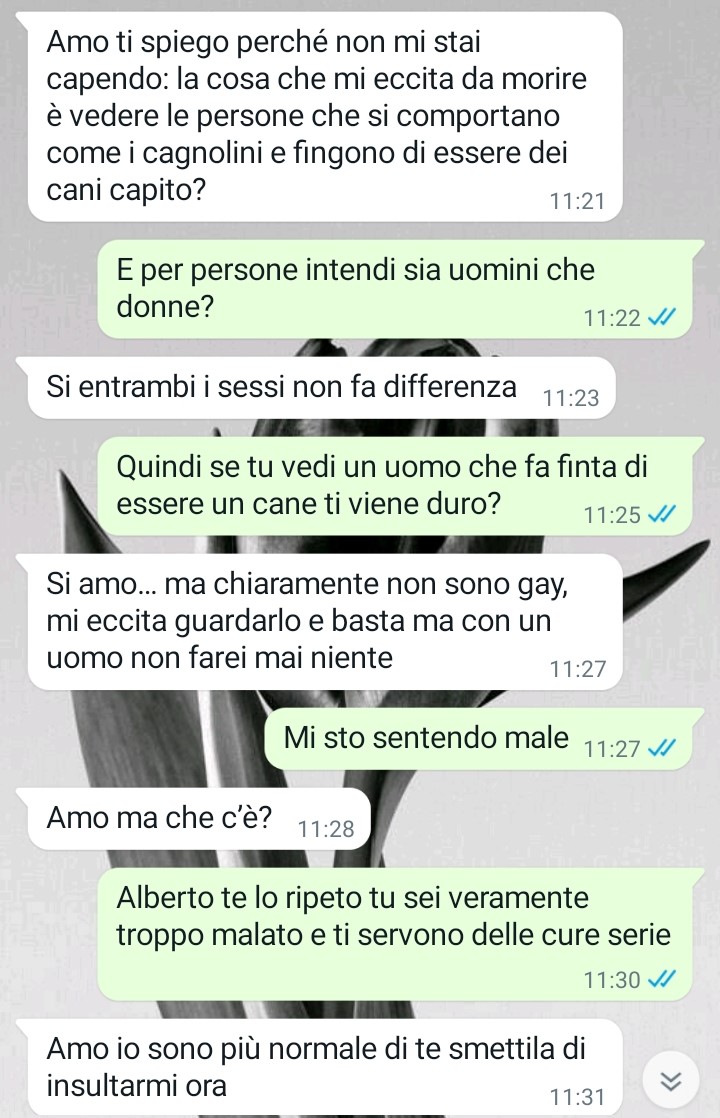This screenshot has height=1118, width=720.
Task: Tap blue read ticks on 11:22 message
Action: (661, 317)
